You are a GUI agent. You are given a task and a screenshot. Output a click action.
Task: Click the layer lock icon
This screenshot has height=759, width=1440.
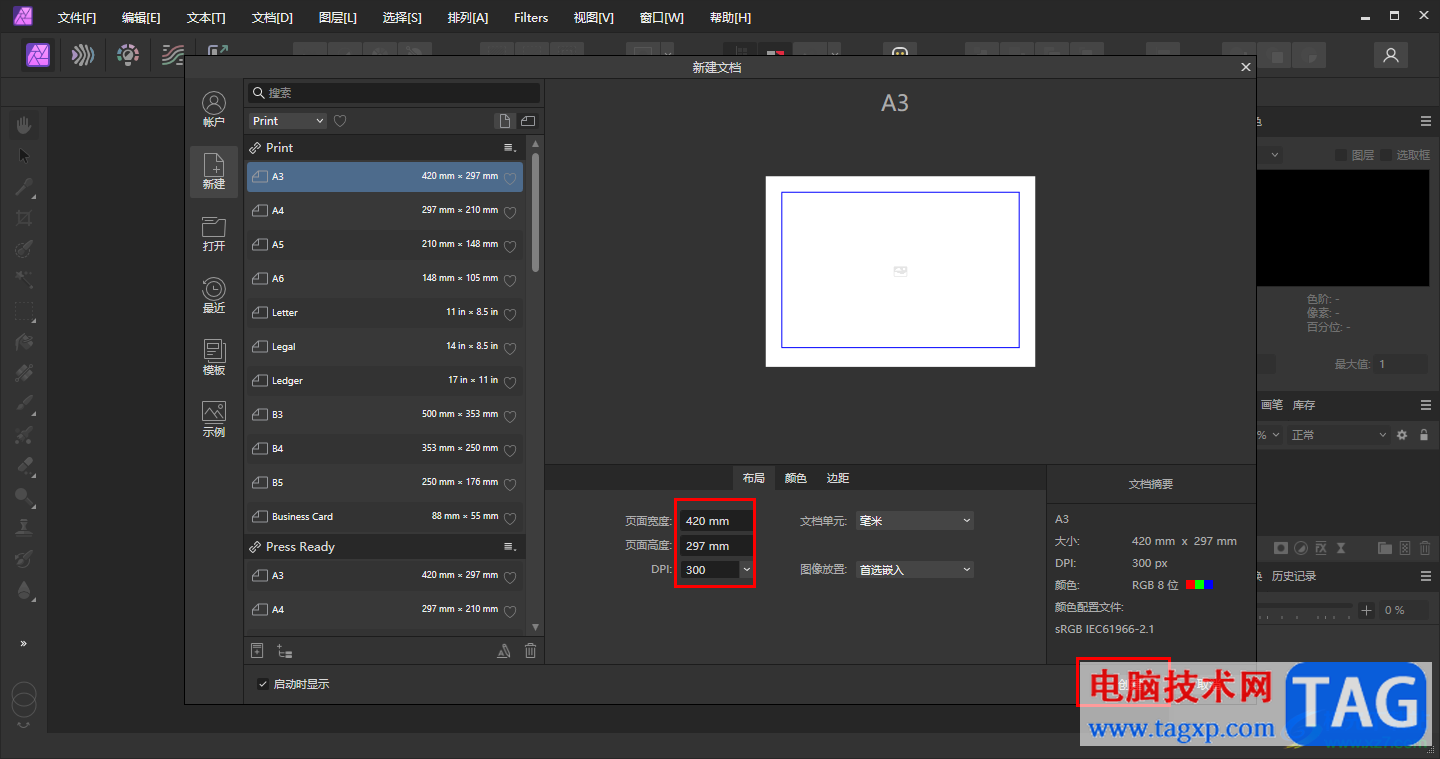click(x=1424, y=435)
